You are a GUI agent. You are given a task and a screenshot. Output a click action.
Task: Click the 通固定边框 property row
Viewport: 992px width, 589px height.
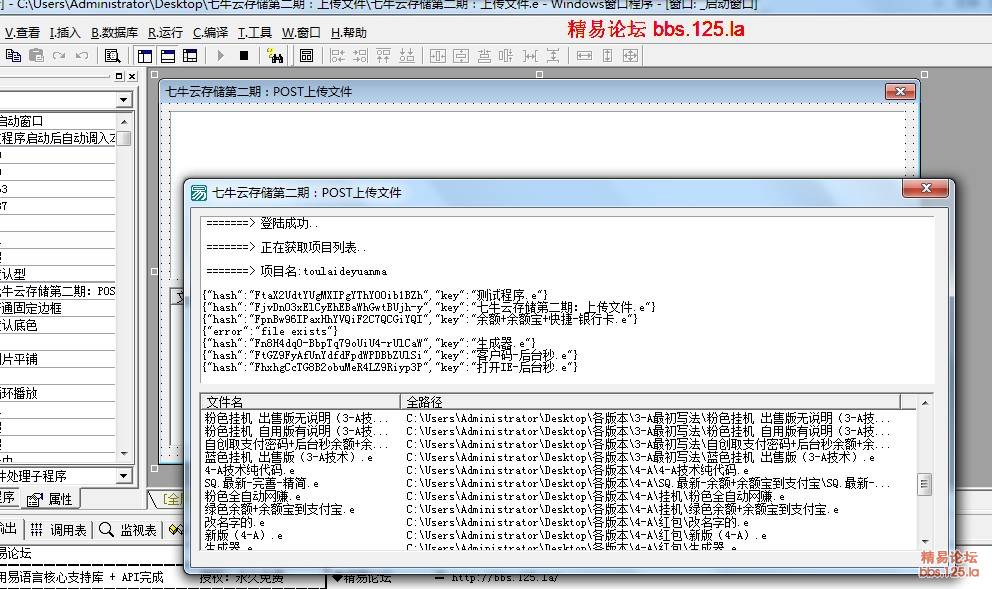58,308
